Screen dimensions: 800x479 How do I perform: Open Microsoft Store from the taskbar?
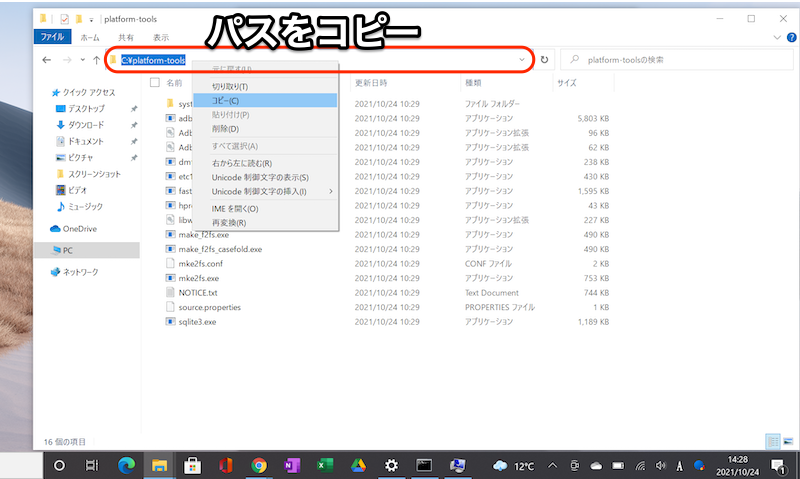pyautogui.click(x=192, y=465)
